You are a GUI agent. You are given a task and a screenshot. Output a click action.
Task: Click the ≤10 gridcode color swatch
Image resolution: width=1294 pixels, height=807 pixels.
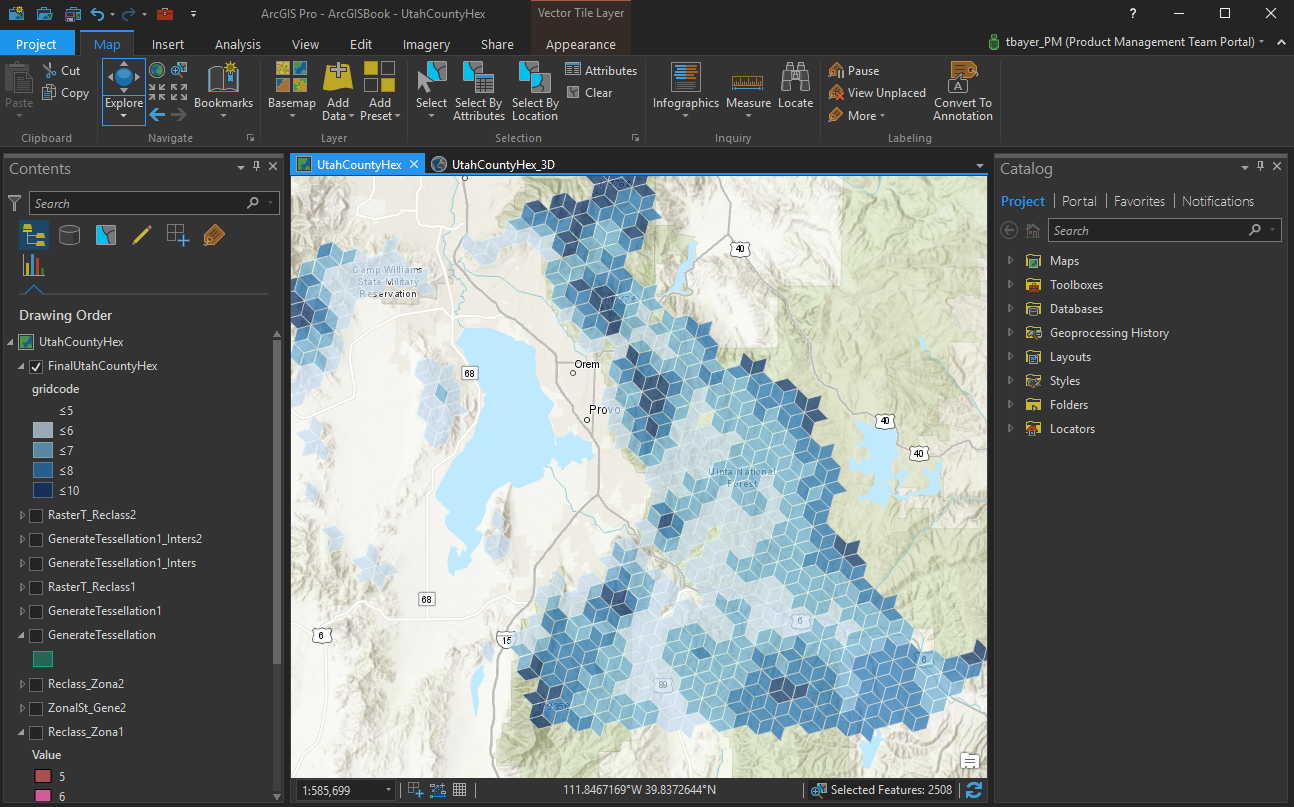[43, 490]
